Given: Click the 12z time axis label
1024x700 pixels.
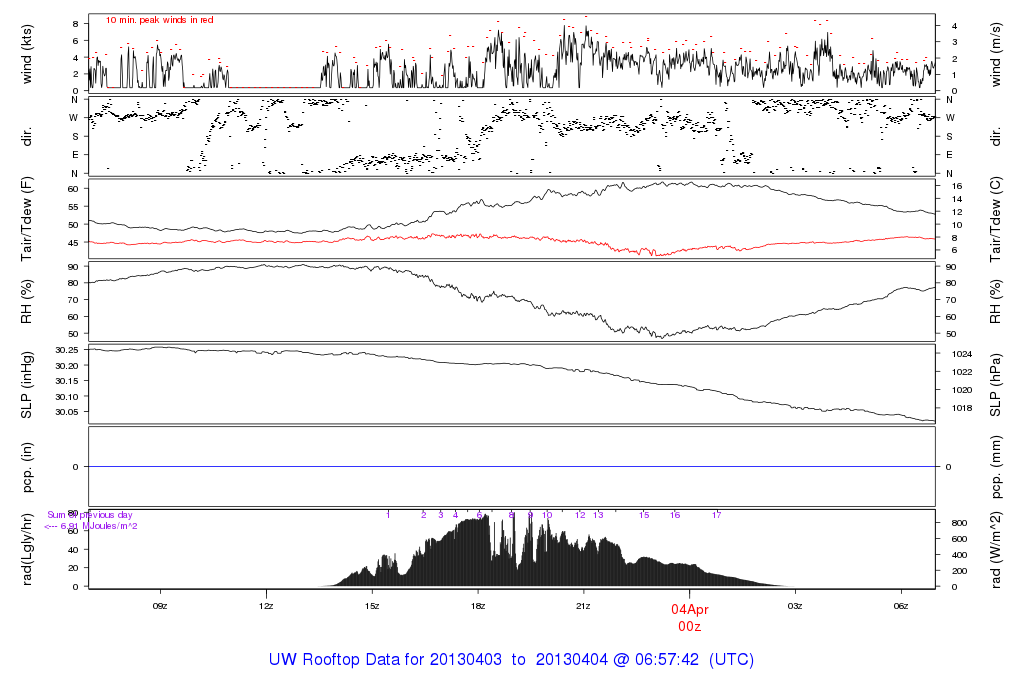Looking at the screenshot, I should [266, 606].
